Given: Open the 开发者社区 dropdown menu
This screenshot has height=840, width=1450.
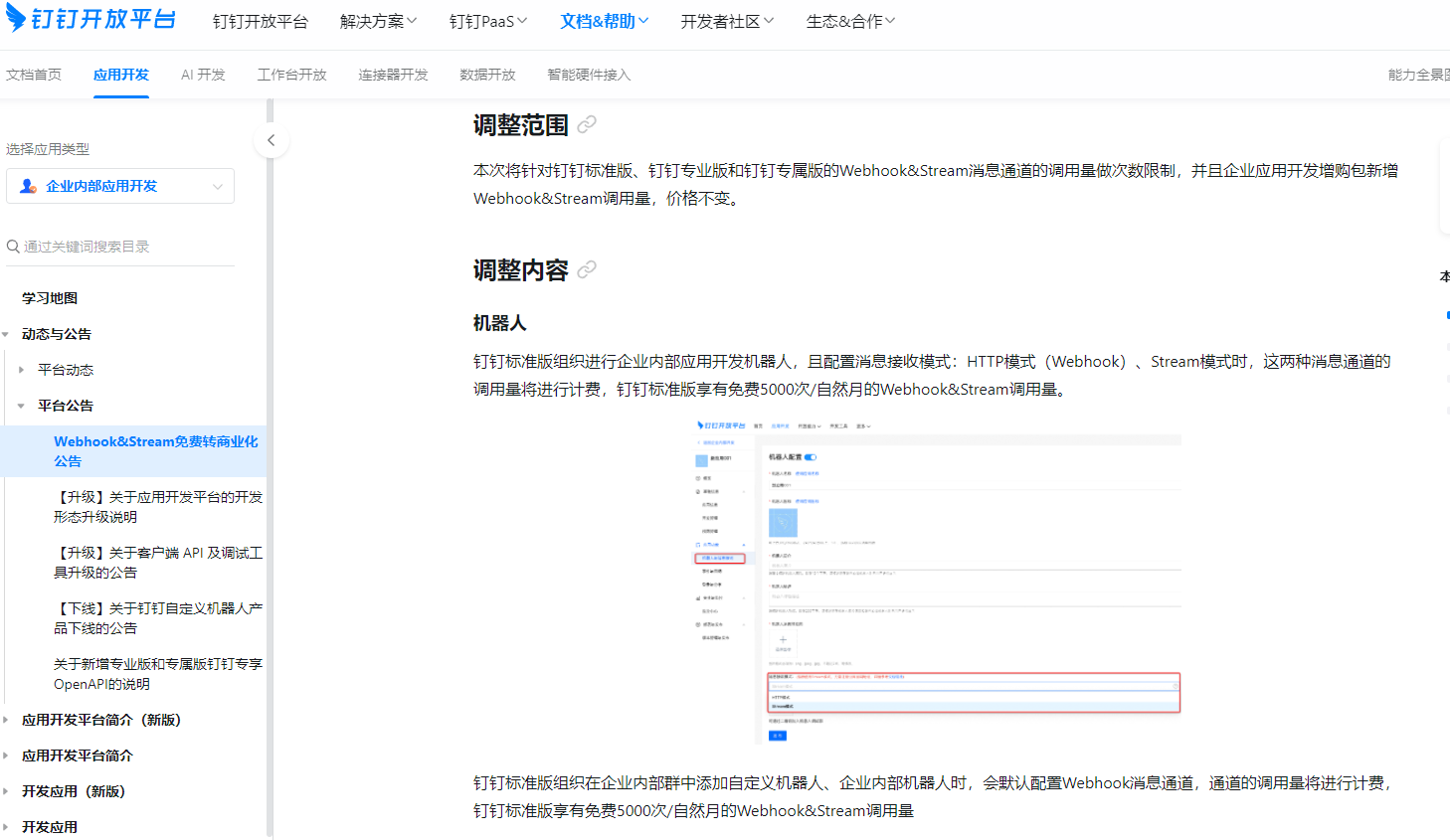Looking at the screenshot, I should [x=727, y=21].
